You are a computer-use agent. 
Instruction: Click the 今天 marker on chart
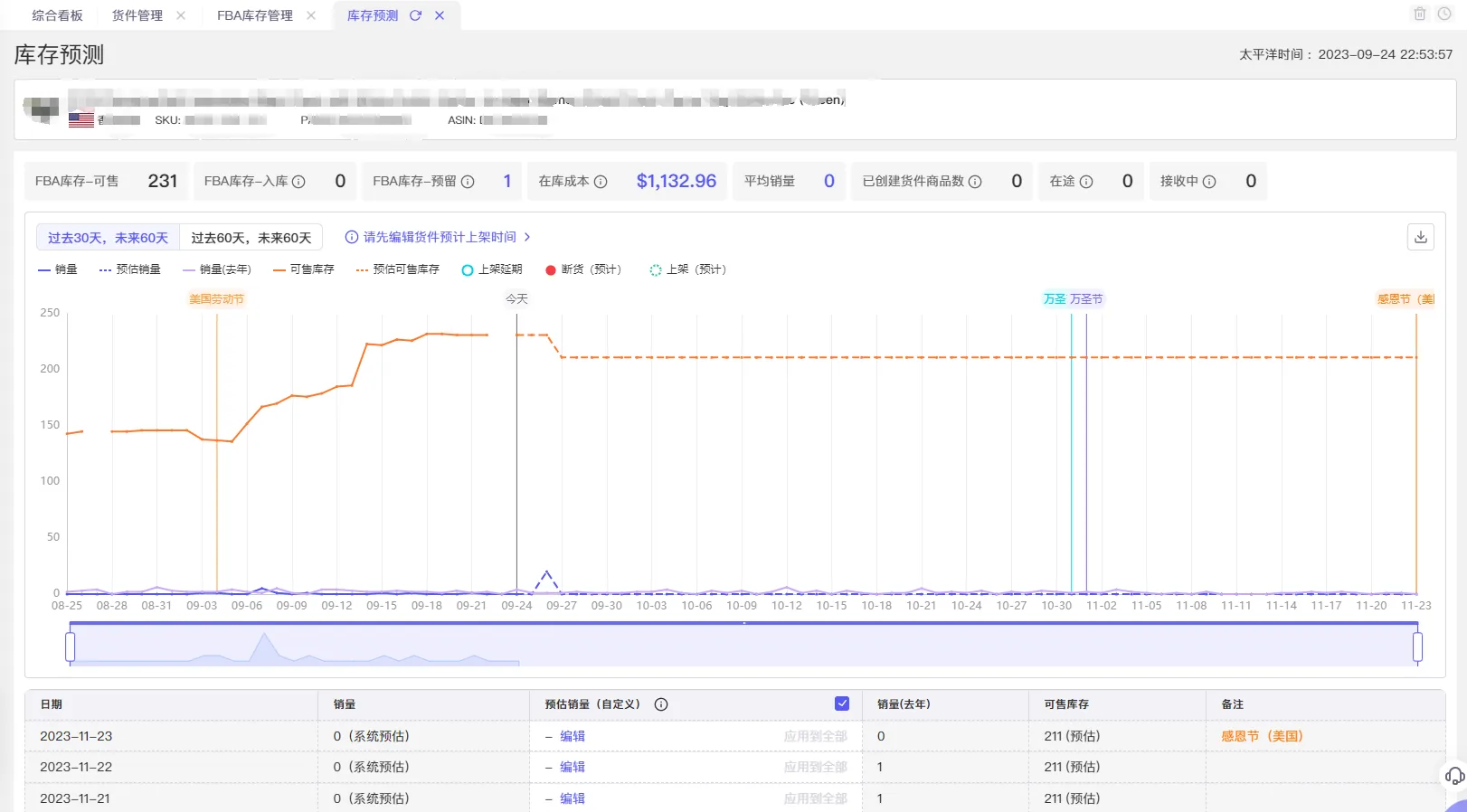(x=516, y=299)
